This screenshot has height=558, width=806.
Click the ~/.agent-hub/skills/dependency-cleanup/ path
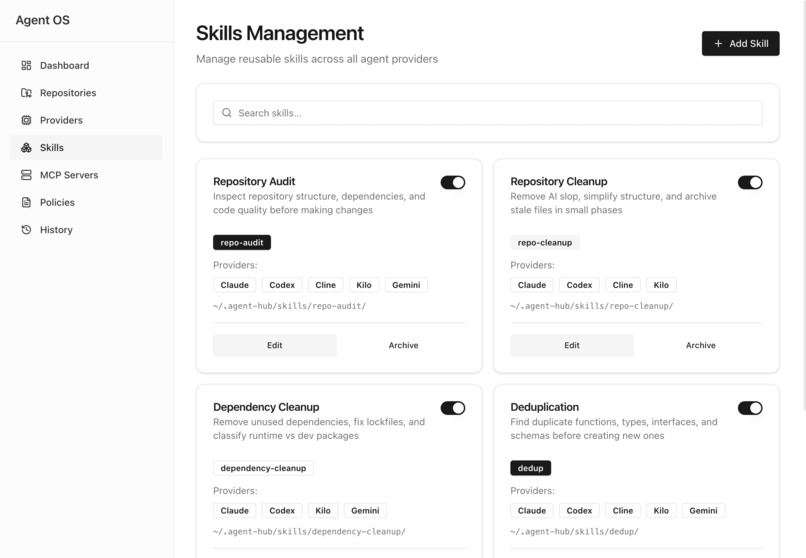[x=309, y=532]
